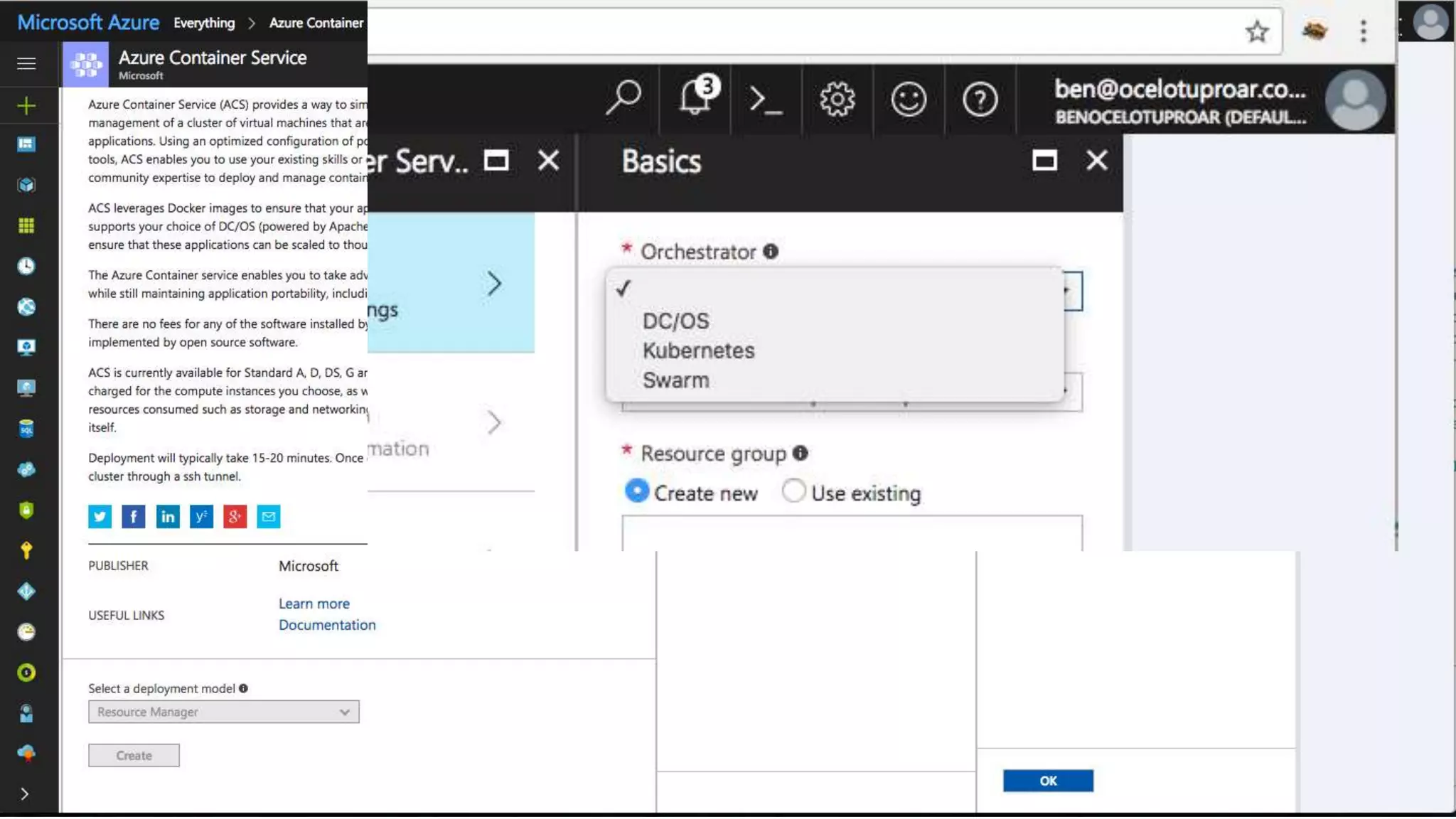The width and height of the screenshot is (1456, 819).
Task: Click the green plus New resource icon
Action: pyautogui.click(x=26, y=106)
